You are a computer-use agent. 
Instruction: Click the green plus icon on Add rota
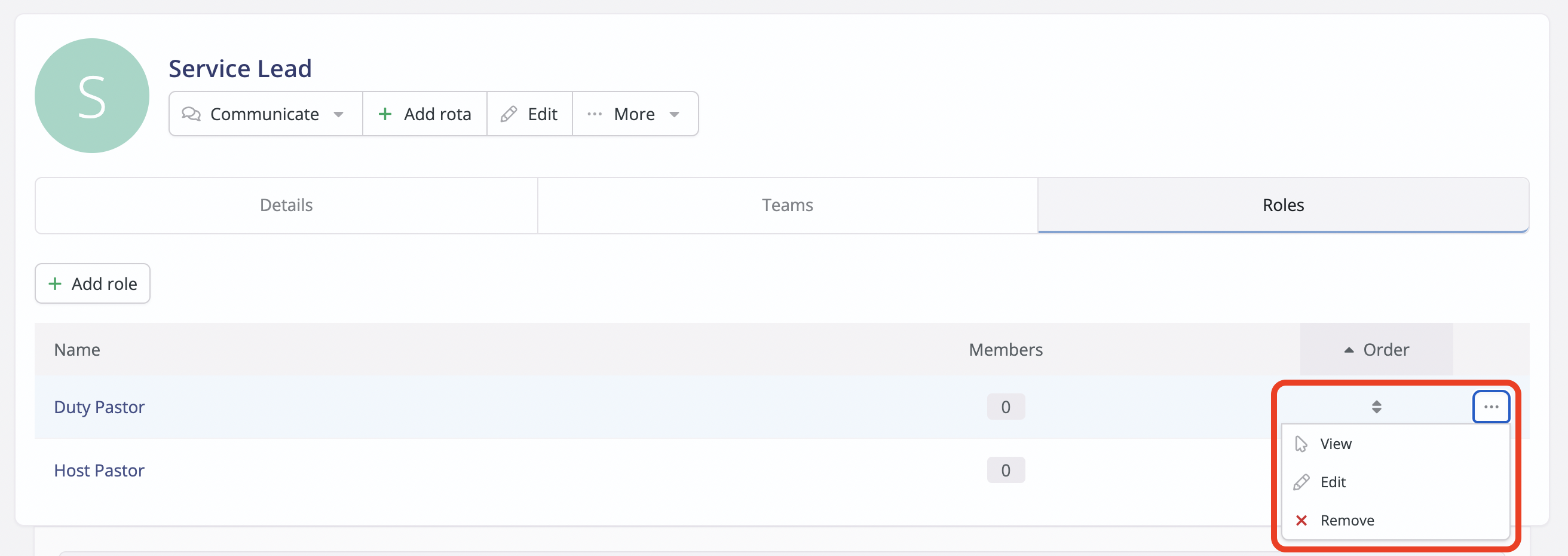tap(385, 113)
